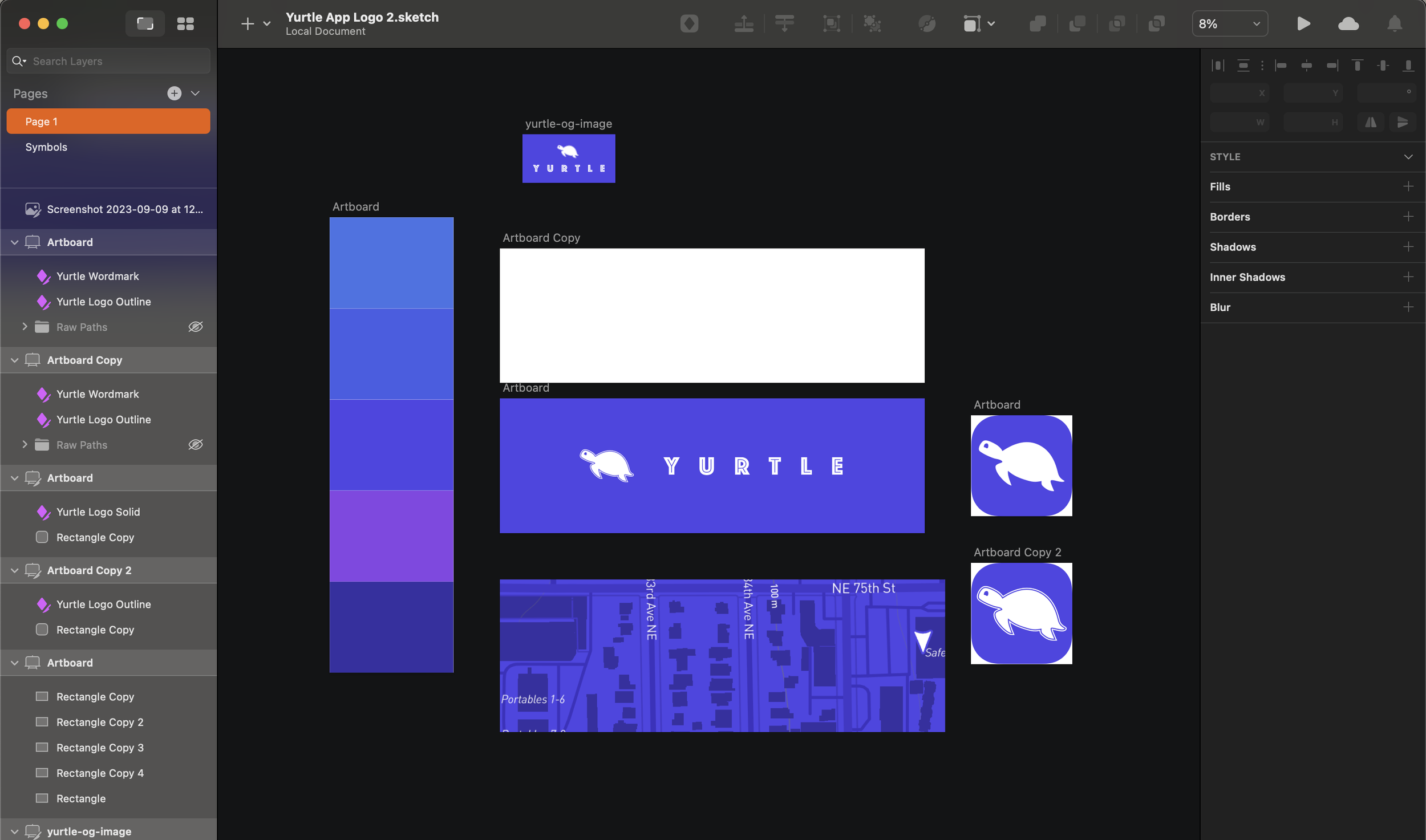Expand Raw Paths folder under Artboard Copy
Screen dimensions: 1426x840
pos(25,445)
